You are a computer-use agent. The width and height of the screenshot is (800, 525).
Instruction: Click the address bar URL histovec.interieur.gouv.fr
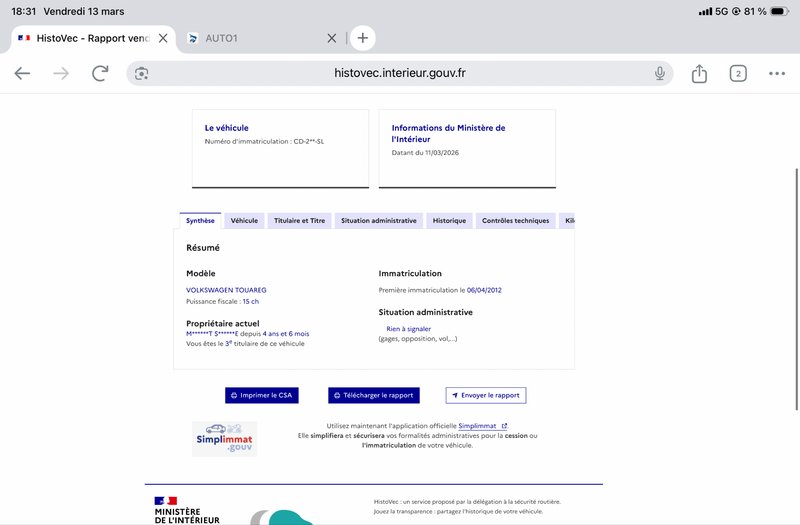pos(399,73)
